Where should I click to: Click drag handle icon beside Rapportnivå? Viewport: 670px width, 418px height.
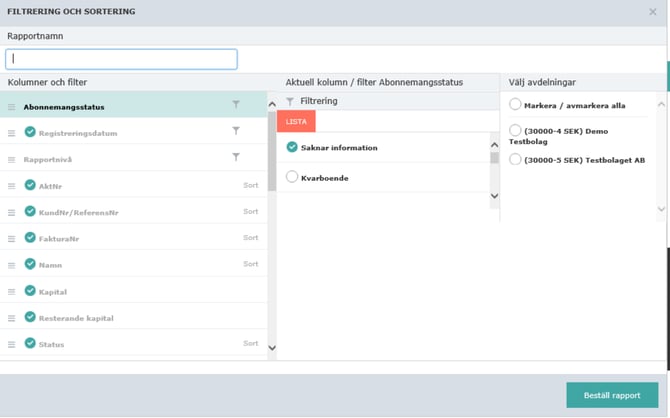tap(12, 159)
